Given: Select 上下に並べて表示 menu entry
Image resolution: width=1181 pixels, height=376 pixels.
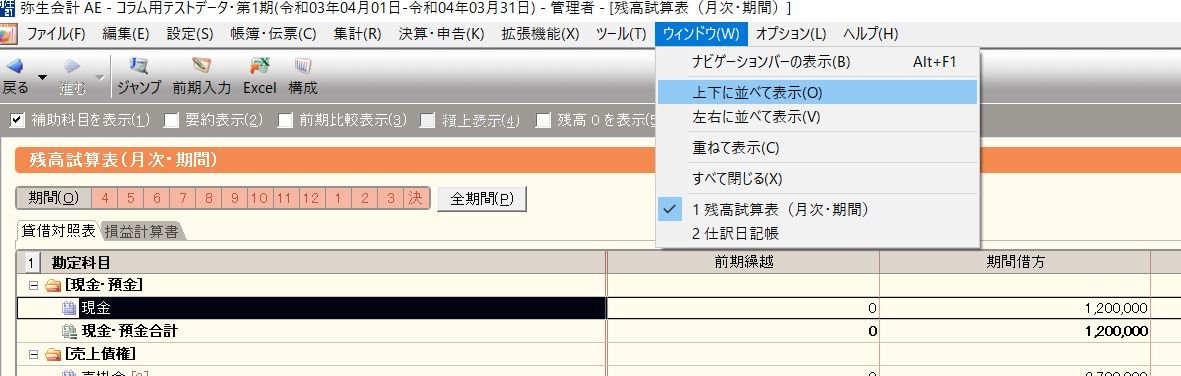Looking at the screenshot, I should [817, 92].
